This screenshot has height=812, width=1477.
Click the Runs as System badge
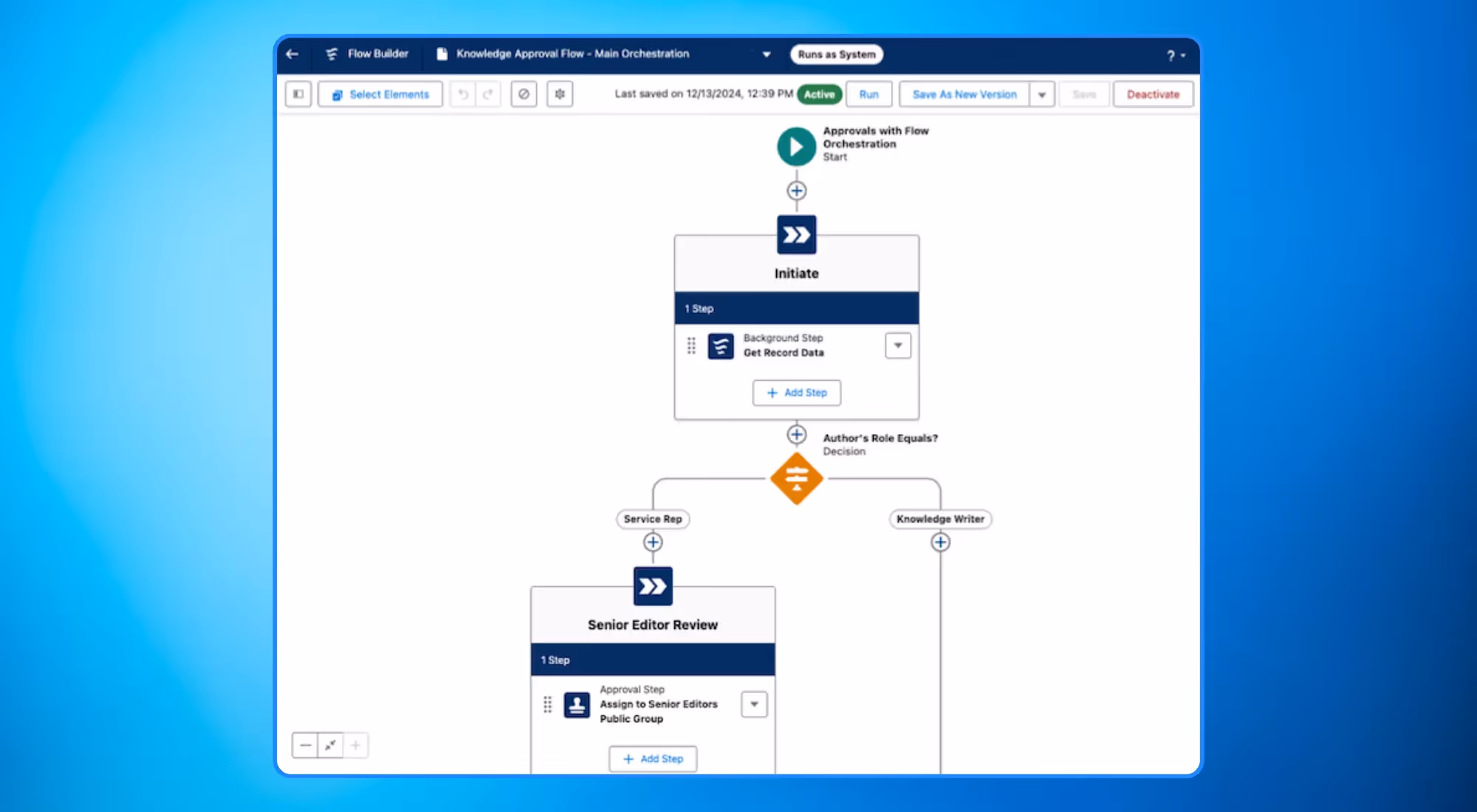[x=836, y=55]
